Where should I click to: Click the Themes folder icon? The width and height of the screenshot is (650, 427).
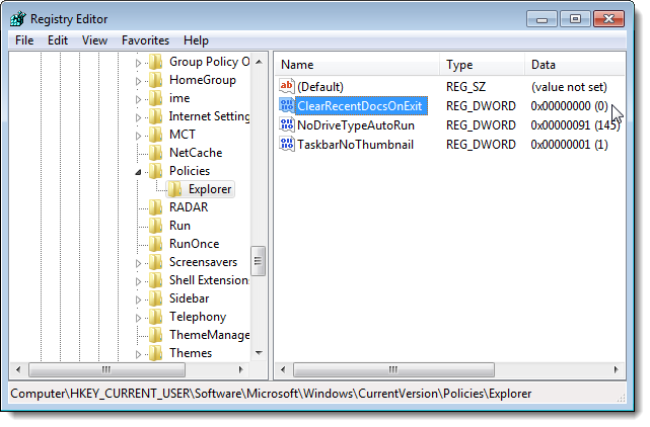pyautogui.click(x=156, y=354)
